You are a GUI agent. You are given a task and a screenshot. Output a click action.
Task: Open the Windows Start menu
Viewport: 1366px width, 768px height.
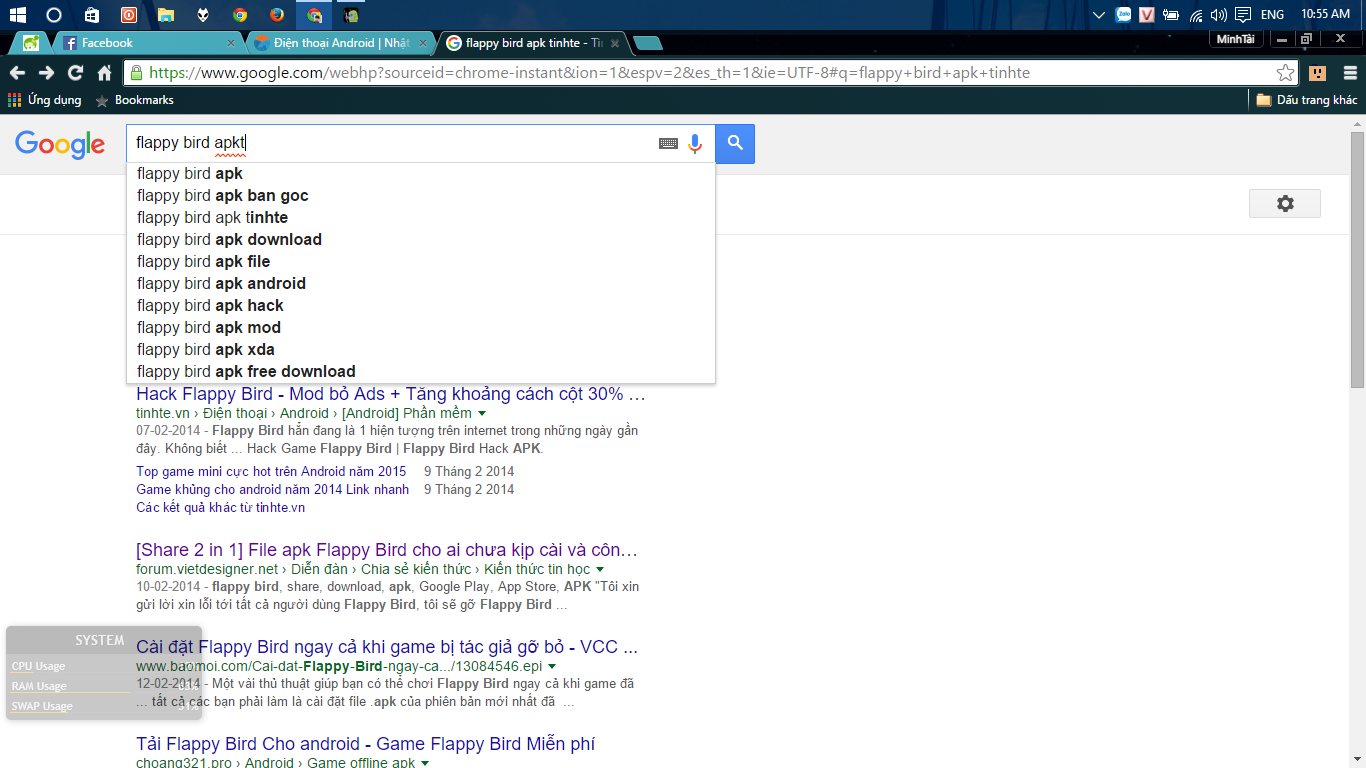pos(17,15)
